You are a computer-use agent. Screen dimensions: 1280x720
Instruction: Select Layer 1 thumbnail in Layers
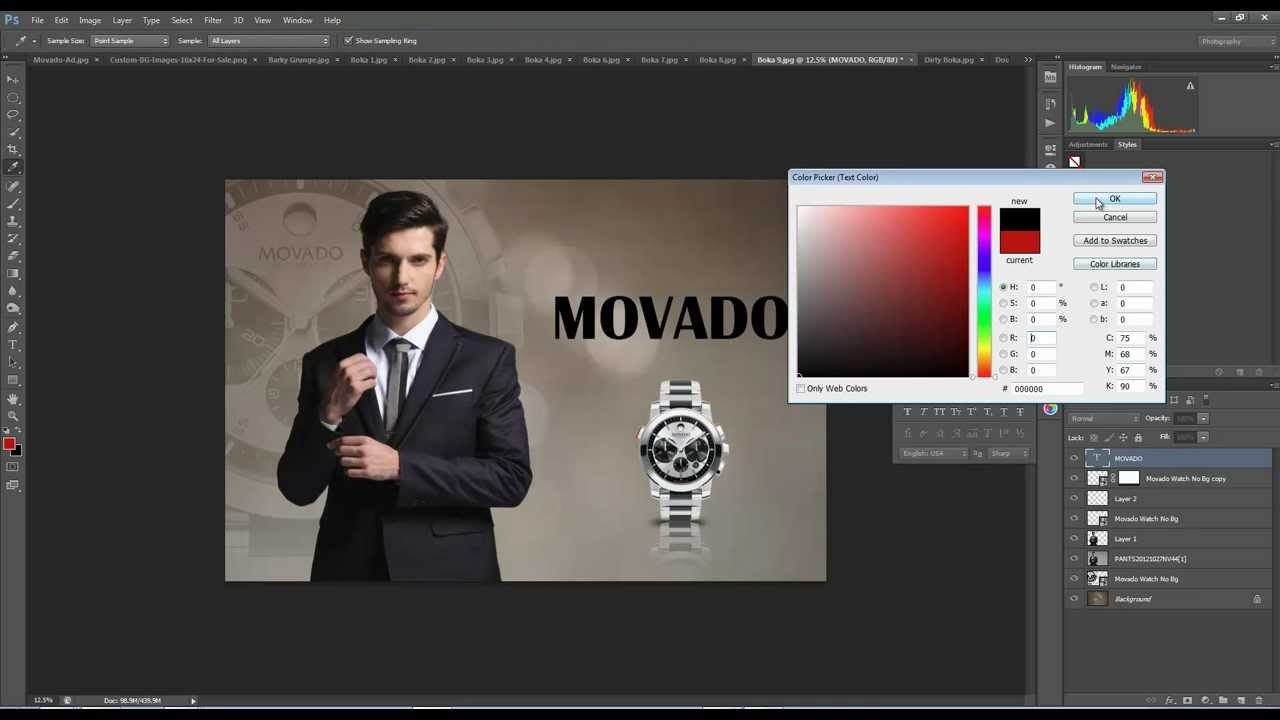click(x=1098, y=539)
